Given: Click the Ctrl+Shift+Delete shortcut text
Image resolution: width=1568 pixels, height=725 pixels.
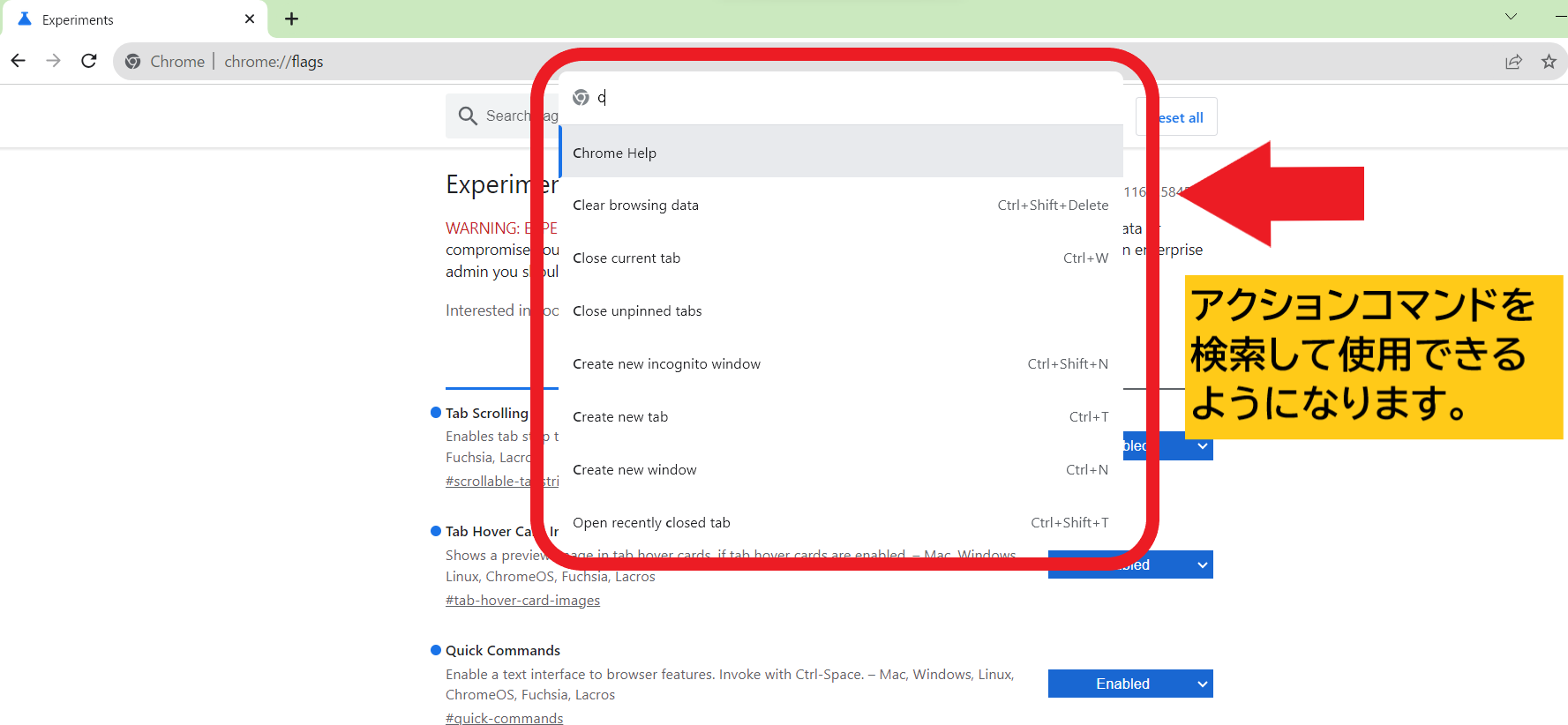Looking at the screenshot, I should pyautogui.click(x=1053, y=205).
